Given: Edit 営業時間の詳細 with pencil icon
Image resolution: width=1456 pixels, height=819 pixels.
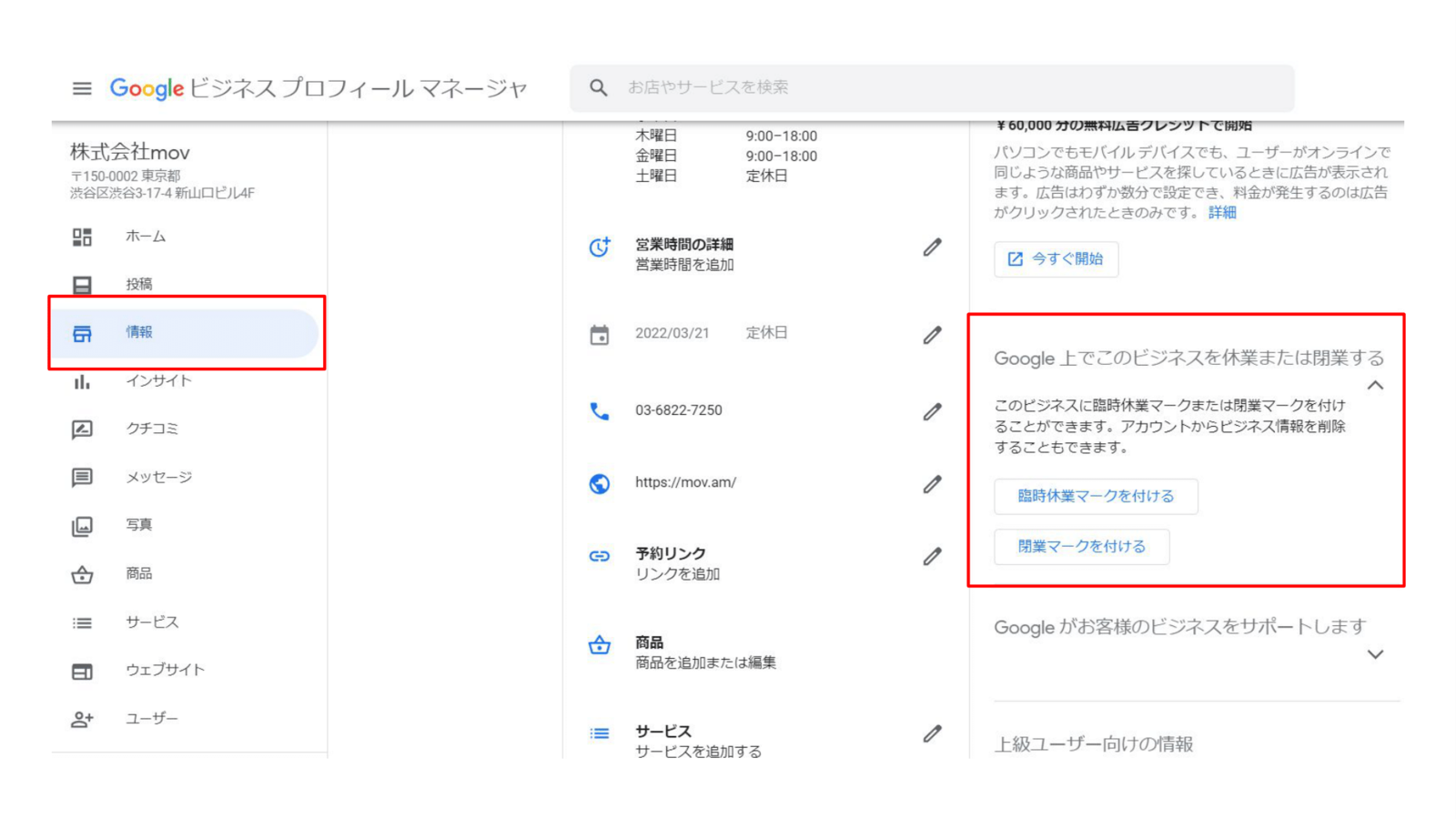Looking at the screenshot, I should coord(932,248).
